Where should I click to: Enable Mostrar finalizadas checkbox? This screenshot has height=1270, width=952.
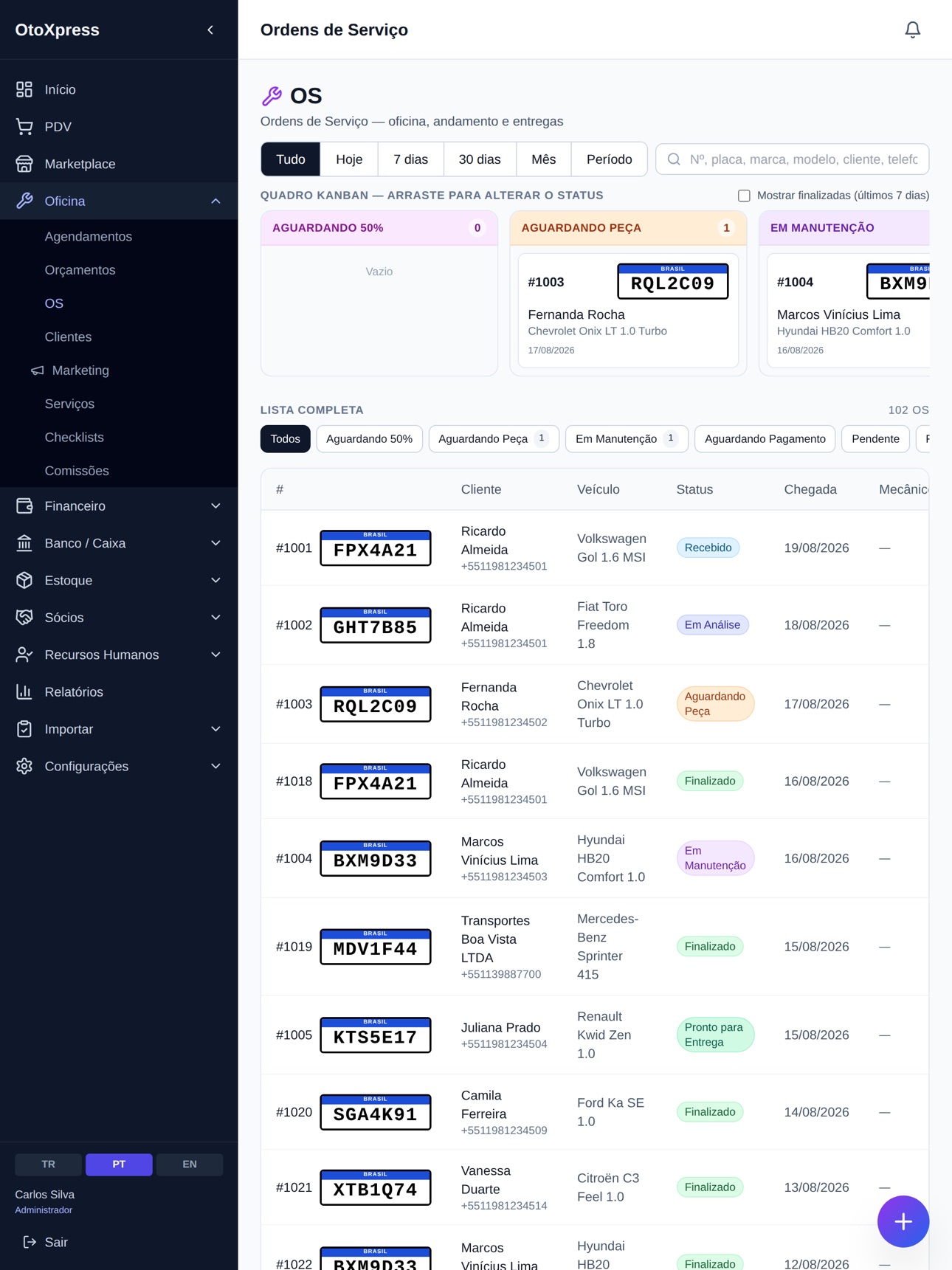744,196
